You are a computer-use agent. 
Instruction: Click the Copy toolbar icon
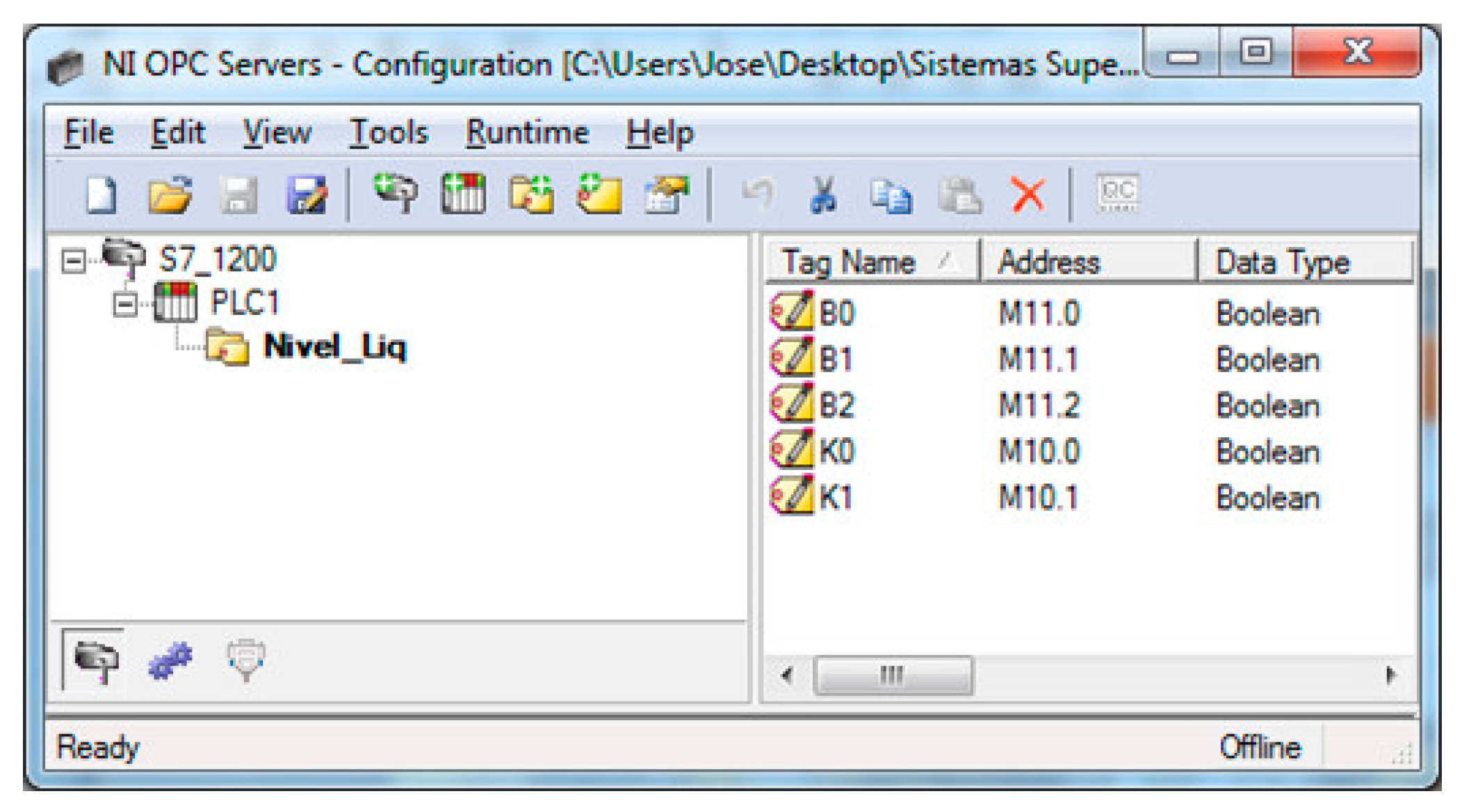click(891, 195)
